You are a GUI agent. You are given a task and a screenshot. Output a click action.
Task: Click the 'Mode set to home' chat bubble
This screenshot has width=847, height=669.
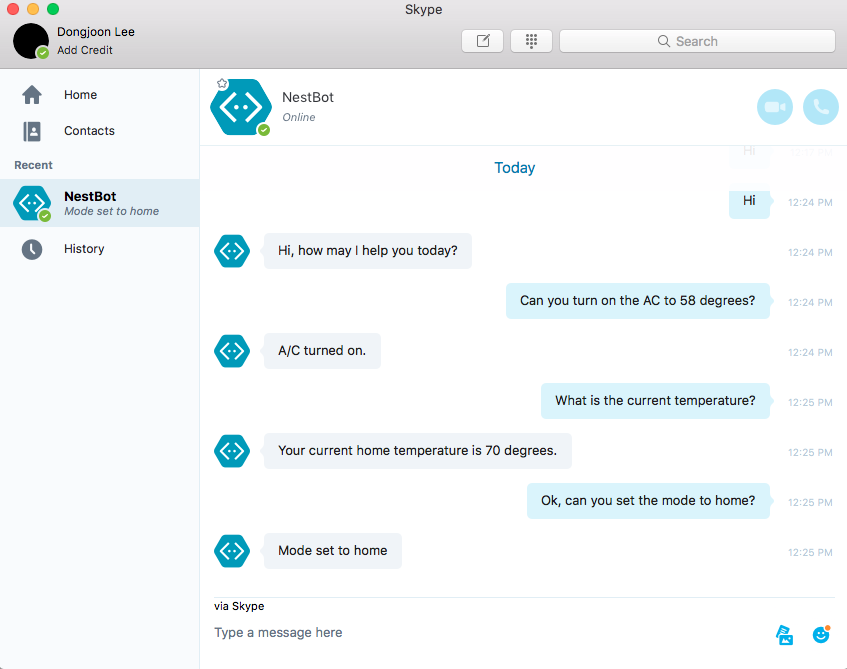pyautogui.click(x=333, y=551)
